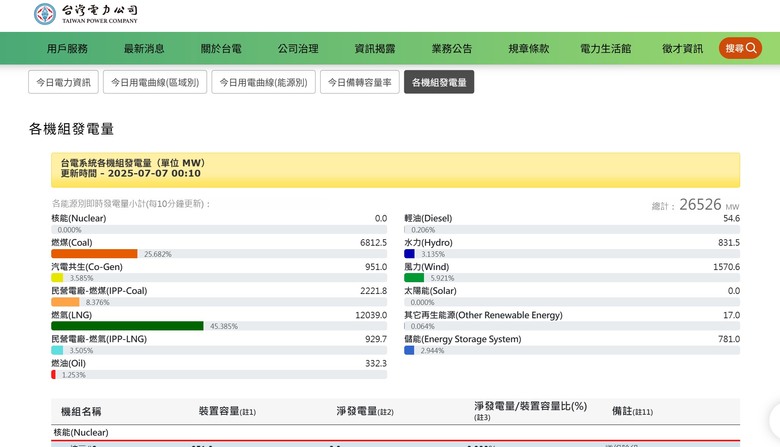Viewport: 780px width, 447px height.
Task: Open the 公司治理 menu
Action: pos(298,49)
